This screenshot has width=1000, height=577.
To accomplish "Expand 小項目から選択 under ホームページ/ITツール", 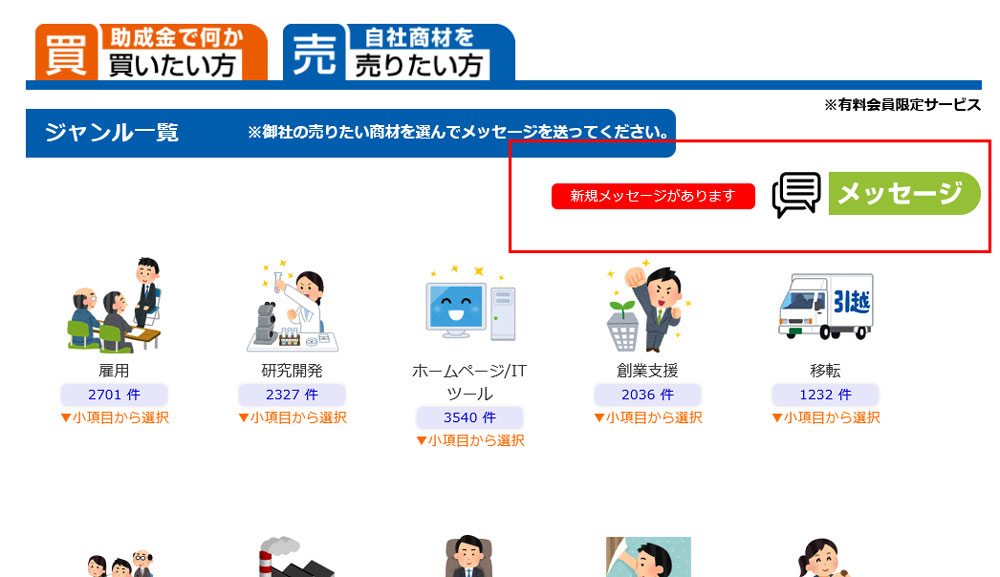I will point(470,440).
